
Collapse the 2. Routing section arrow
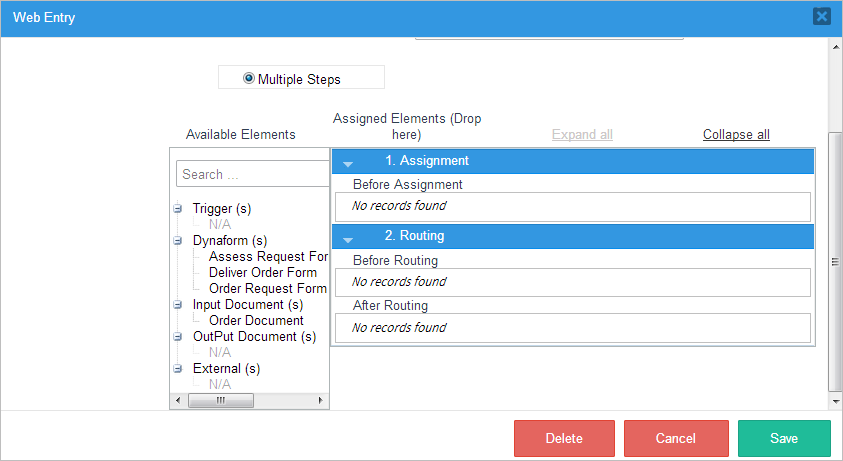point(349,238)
